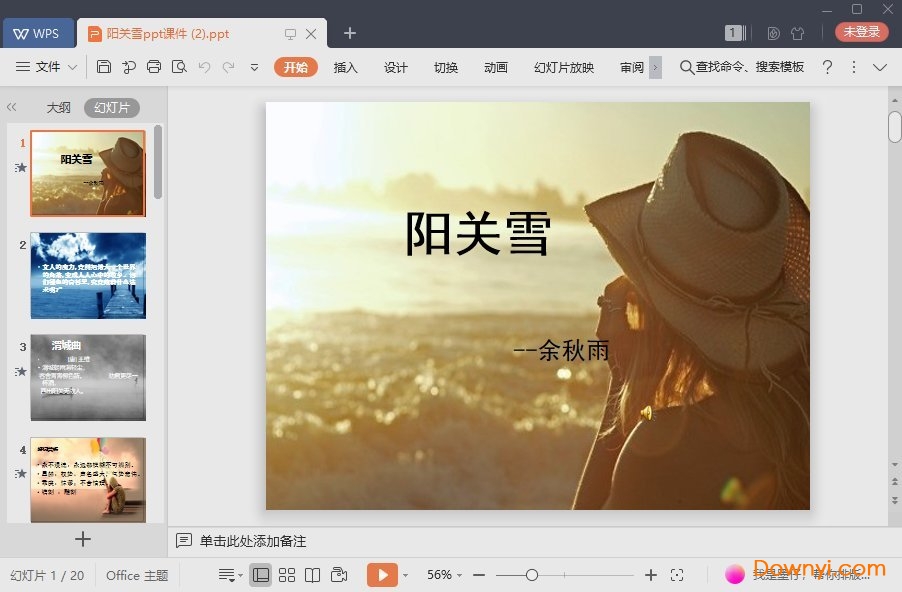Switch the side panel to 大纲 view

(58, 108)
